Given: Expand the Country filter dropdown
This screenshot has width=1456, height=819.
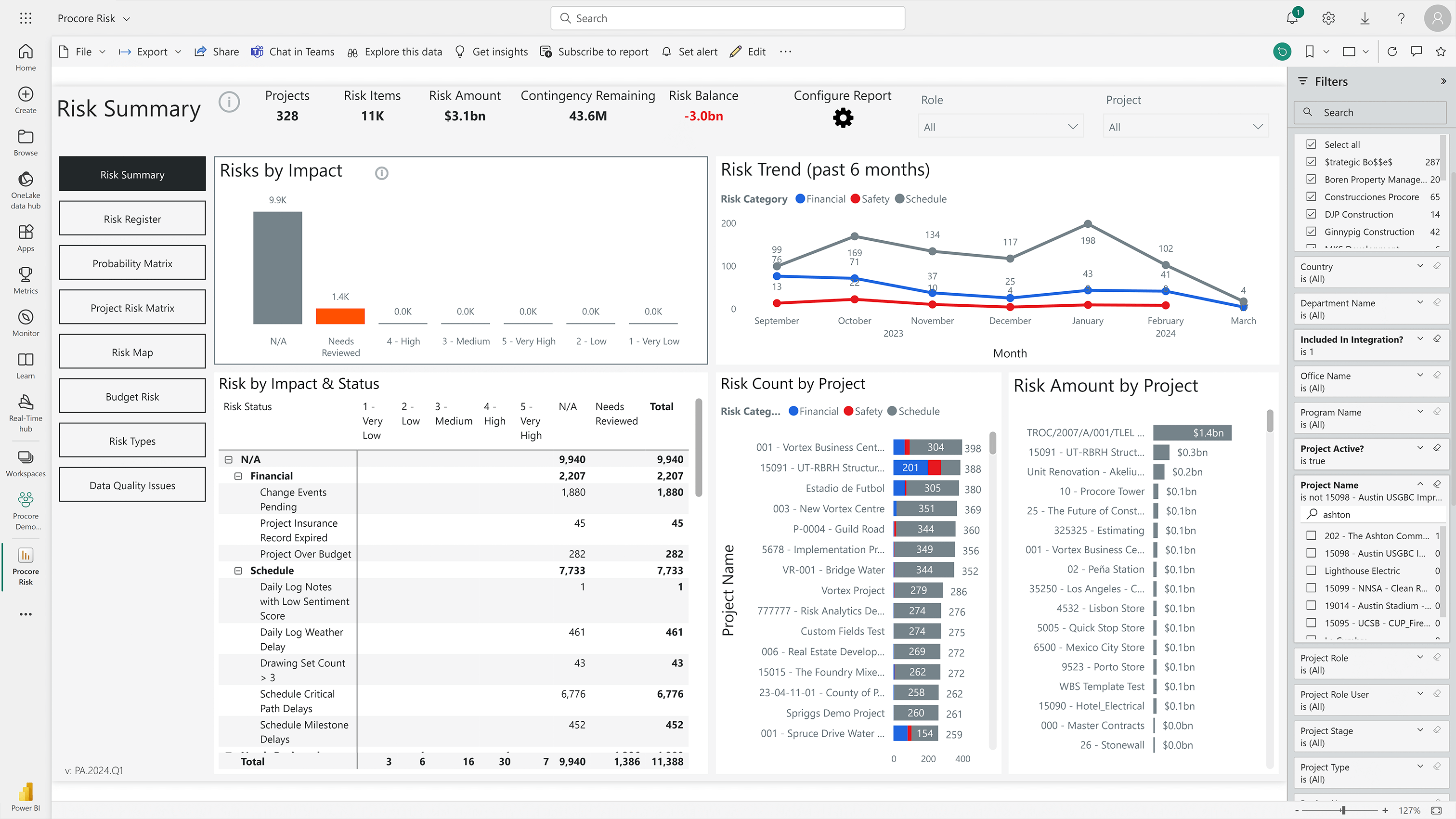Looking at the screenshot, I should click(1421, 265).
